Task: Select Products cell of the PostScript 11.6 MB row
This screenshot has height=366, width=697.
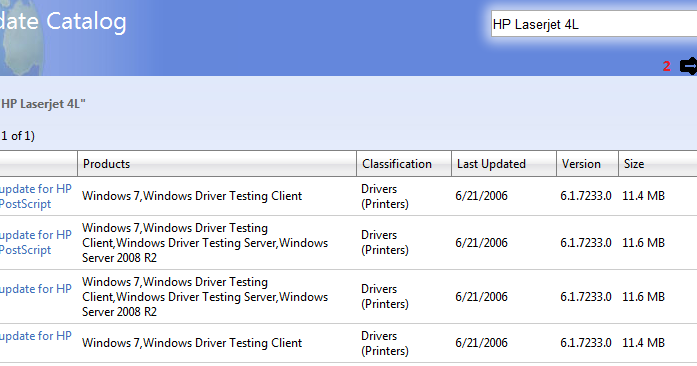Action: [205, 243]
